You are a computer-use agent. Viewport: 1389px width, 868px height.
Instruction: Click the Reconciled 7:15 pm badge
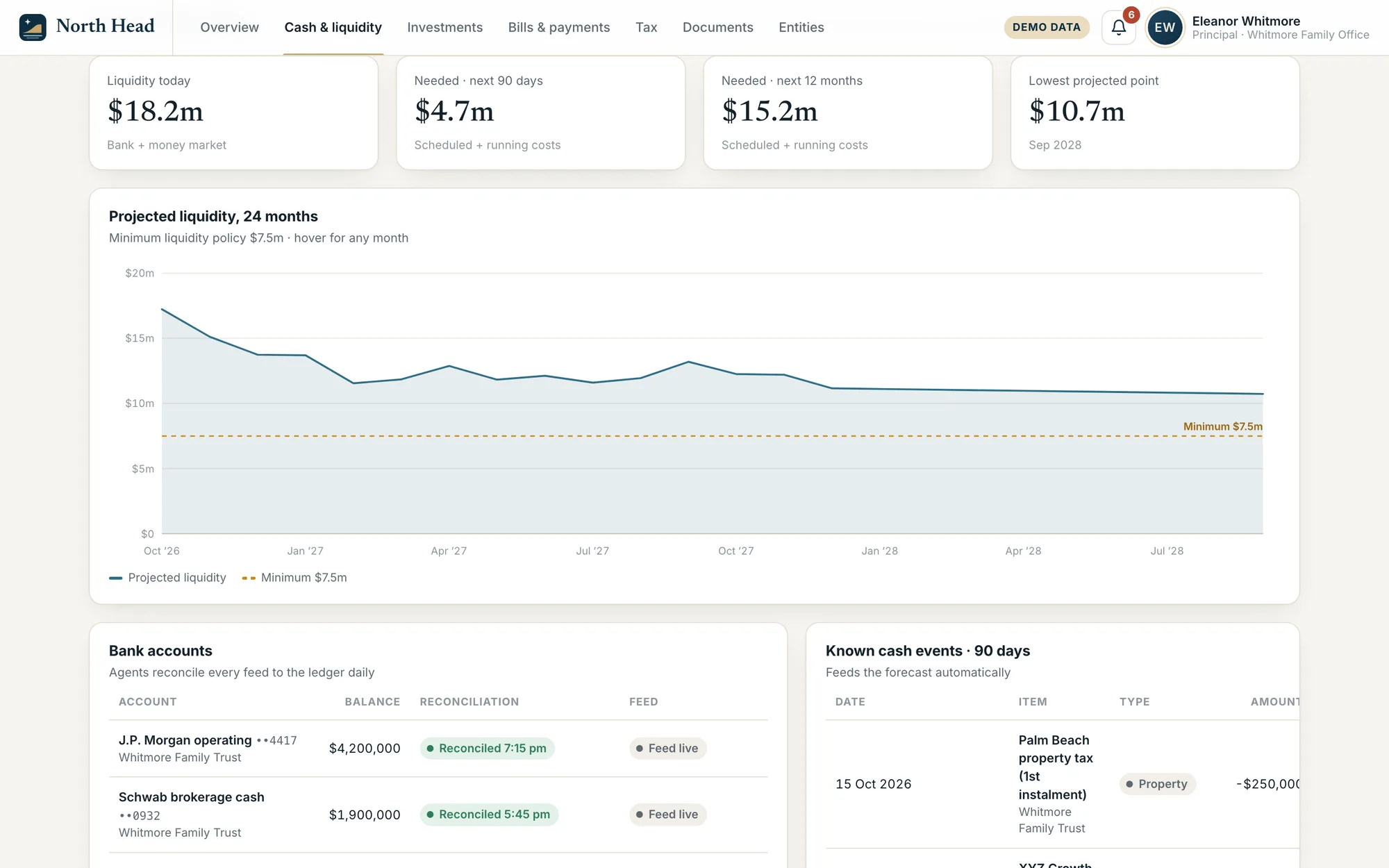point(487,749)
